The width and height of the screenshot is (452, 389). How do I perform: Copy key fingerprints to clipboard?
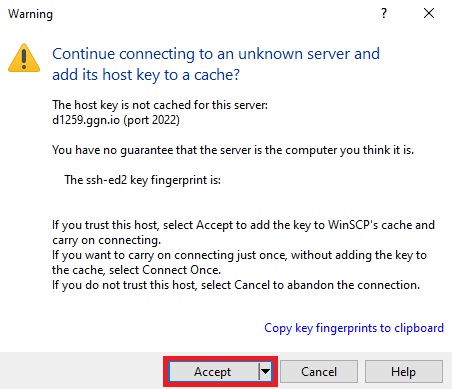point(354,328)
